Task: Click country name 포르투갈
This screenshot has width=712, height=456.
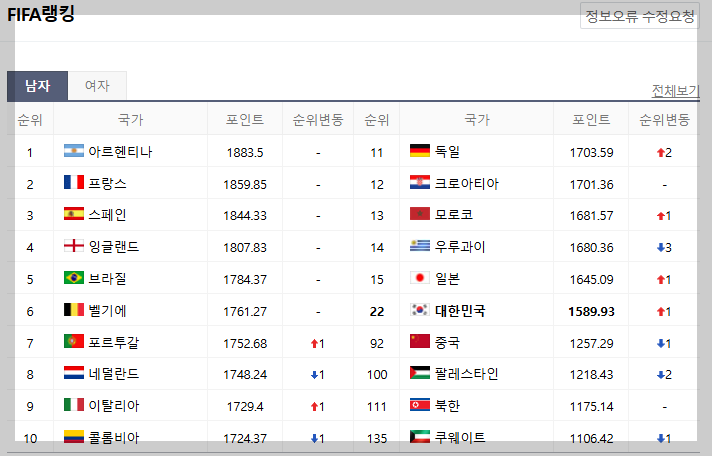Action: pos(114,342)
